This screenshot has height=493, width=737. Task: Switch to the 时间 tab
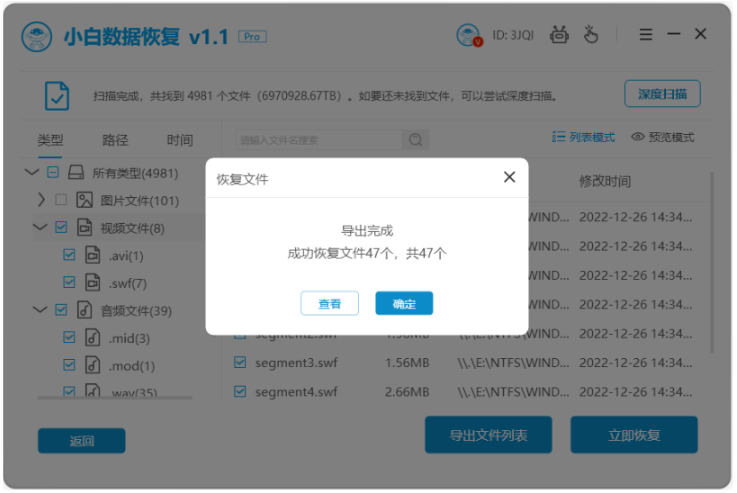click(x=180, y=140)
